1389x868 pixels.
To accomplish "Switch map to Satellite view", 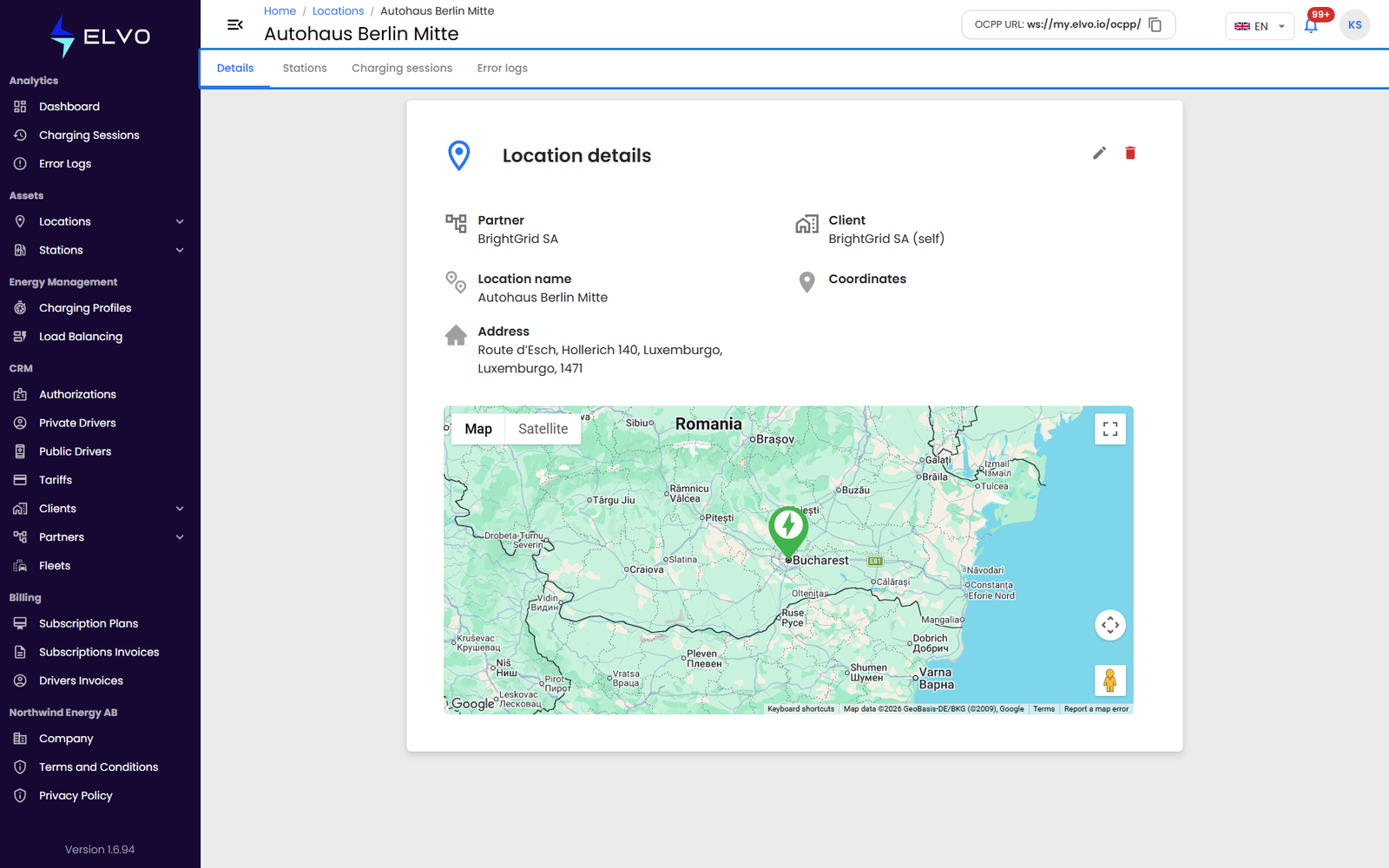I will (543, 429).
